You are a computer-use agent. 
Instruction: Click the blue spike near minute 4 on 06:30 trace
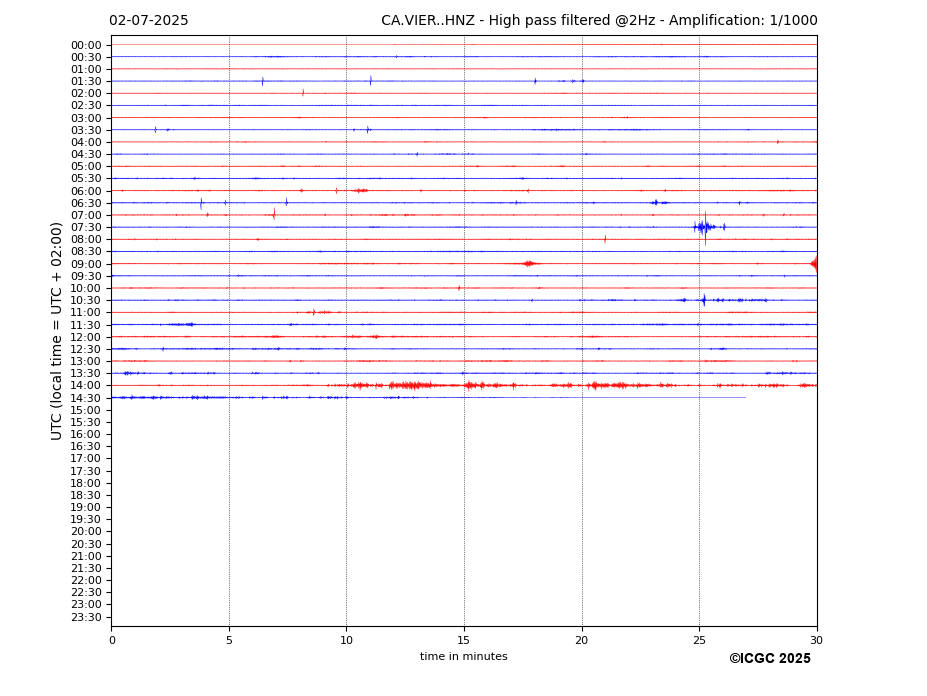pyautogui.click(x=201, y=204)
